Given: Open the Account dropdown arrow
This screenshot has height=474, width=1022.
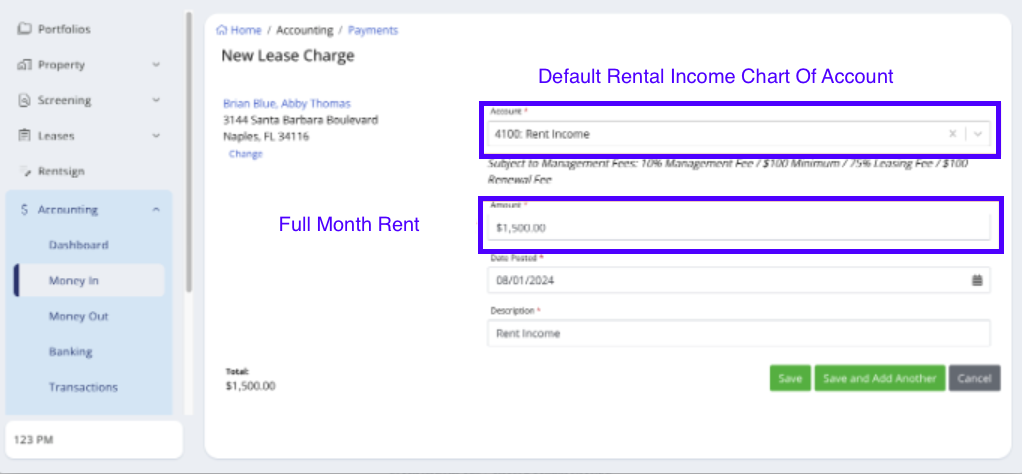Looking at the screenshot, I should [x=978, y=134].
